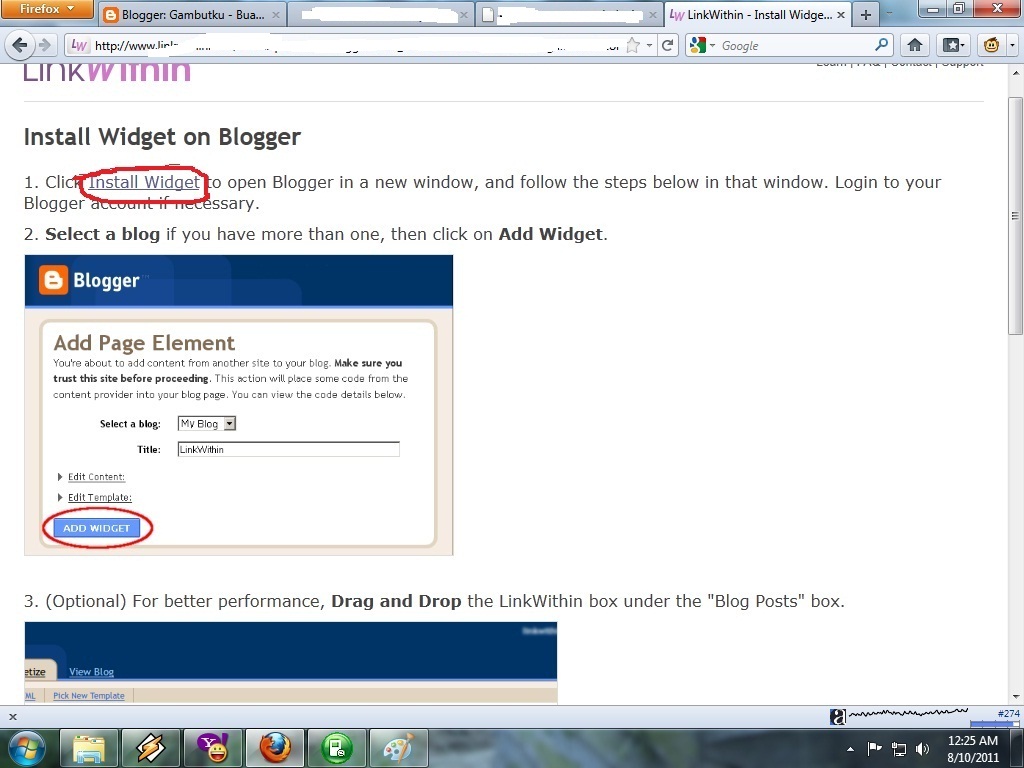Switch to the third tab with page icon
The height and width of the screenshot is (768, 1024).
[x=569, y=14]
